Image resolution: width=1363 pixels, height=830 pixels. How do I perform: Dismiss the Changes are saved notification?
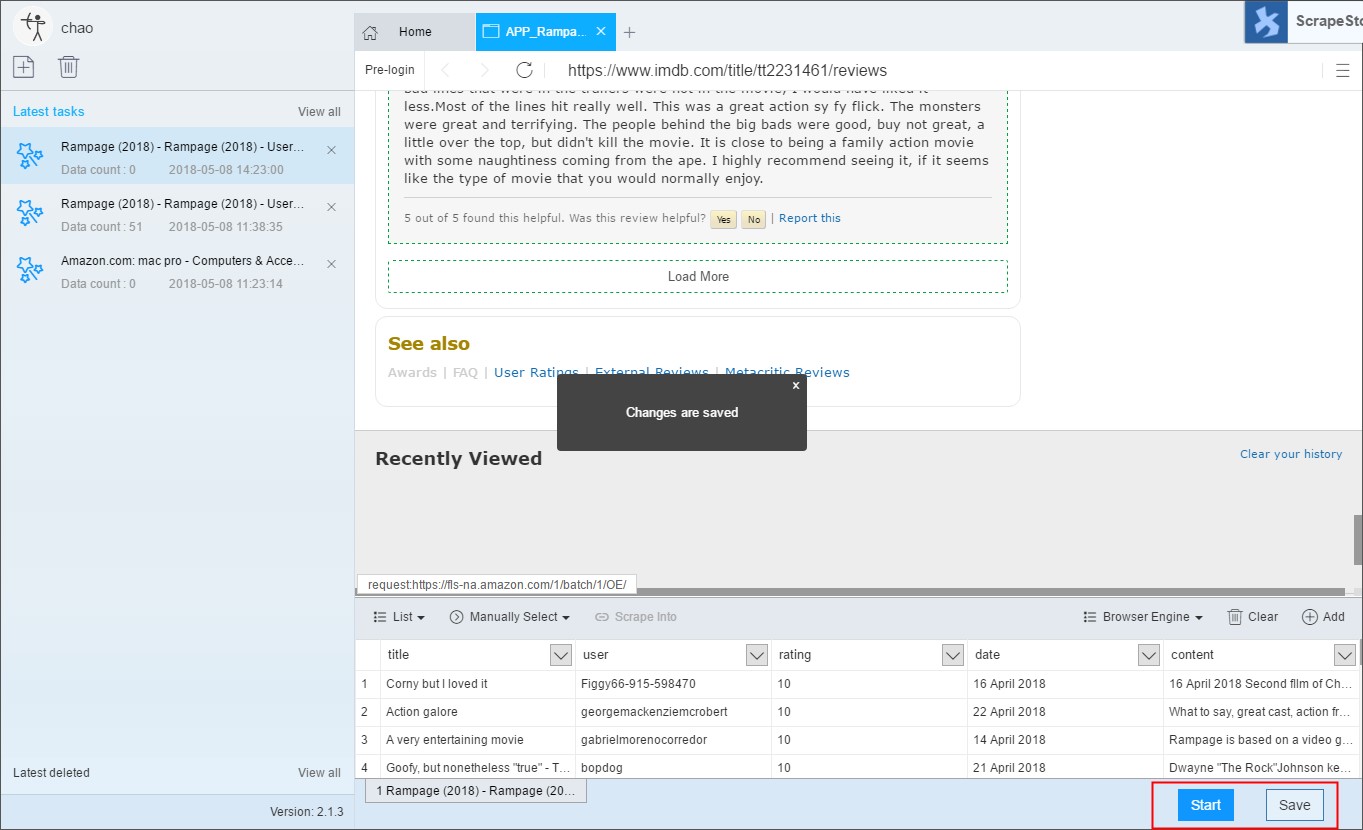point(796,385)
